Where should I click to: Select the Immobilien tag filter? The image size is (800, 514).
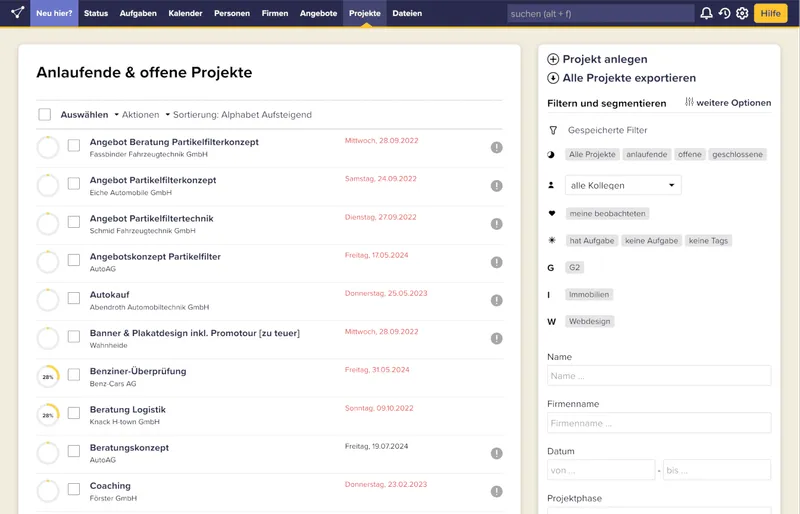[589, 295]
